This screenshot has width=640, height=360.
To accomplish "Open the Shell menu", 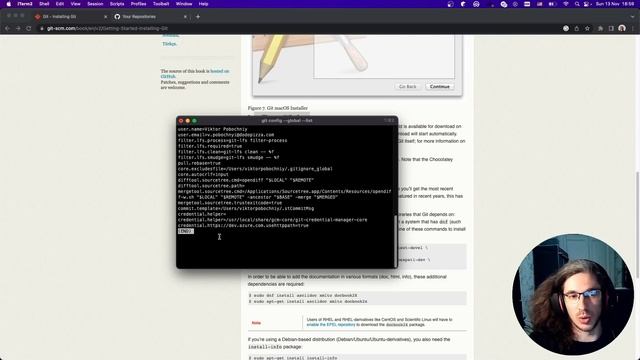I will click(44, 4).
